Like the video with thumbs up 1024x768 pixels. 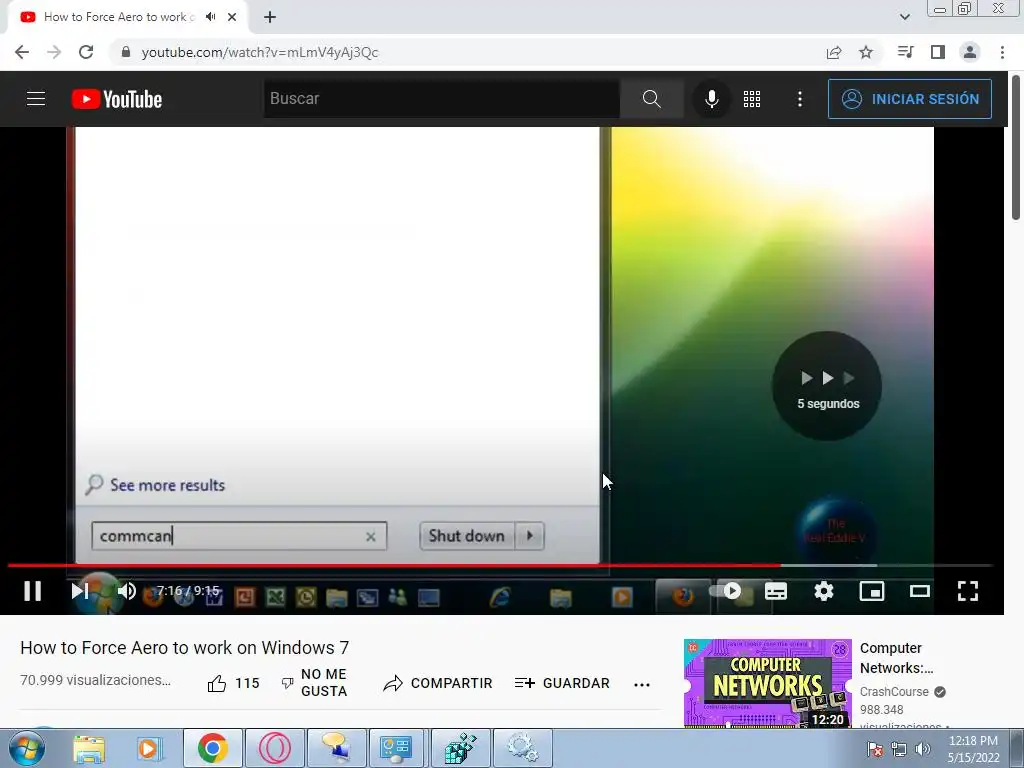click(233, 683)
